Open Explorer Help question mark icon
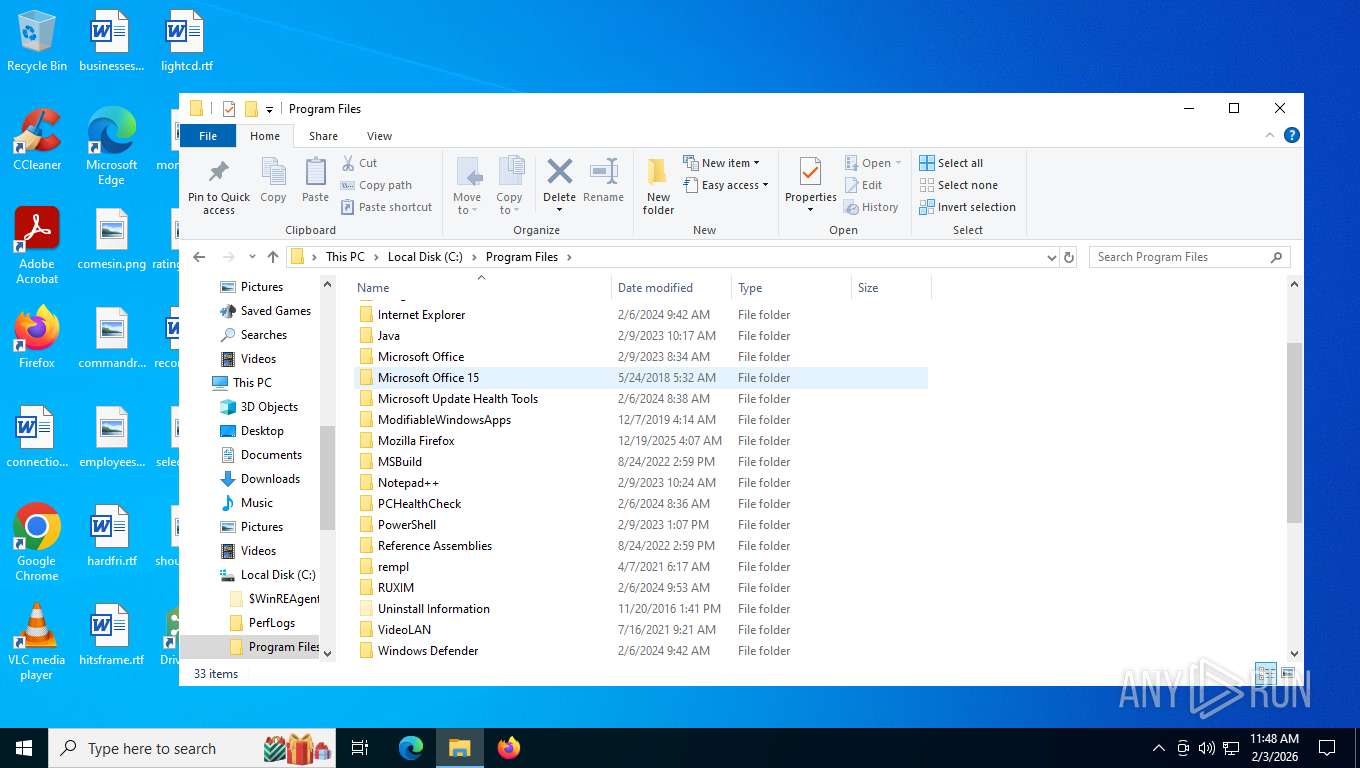 pyautogui.click(x=1291, y=135)
